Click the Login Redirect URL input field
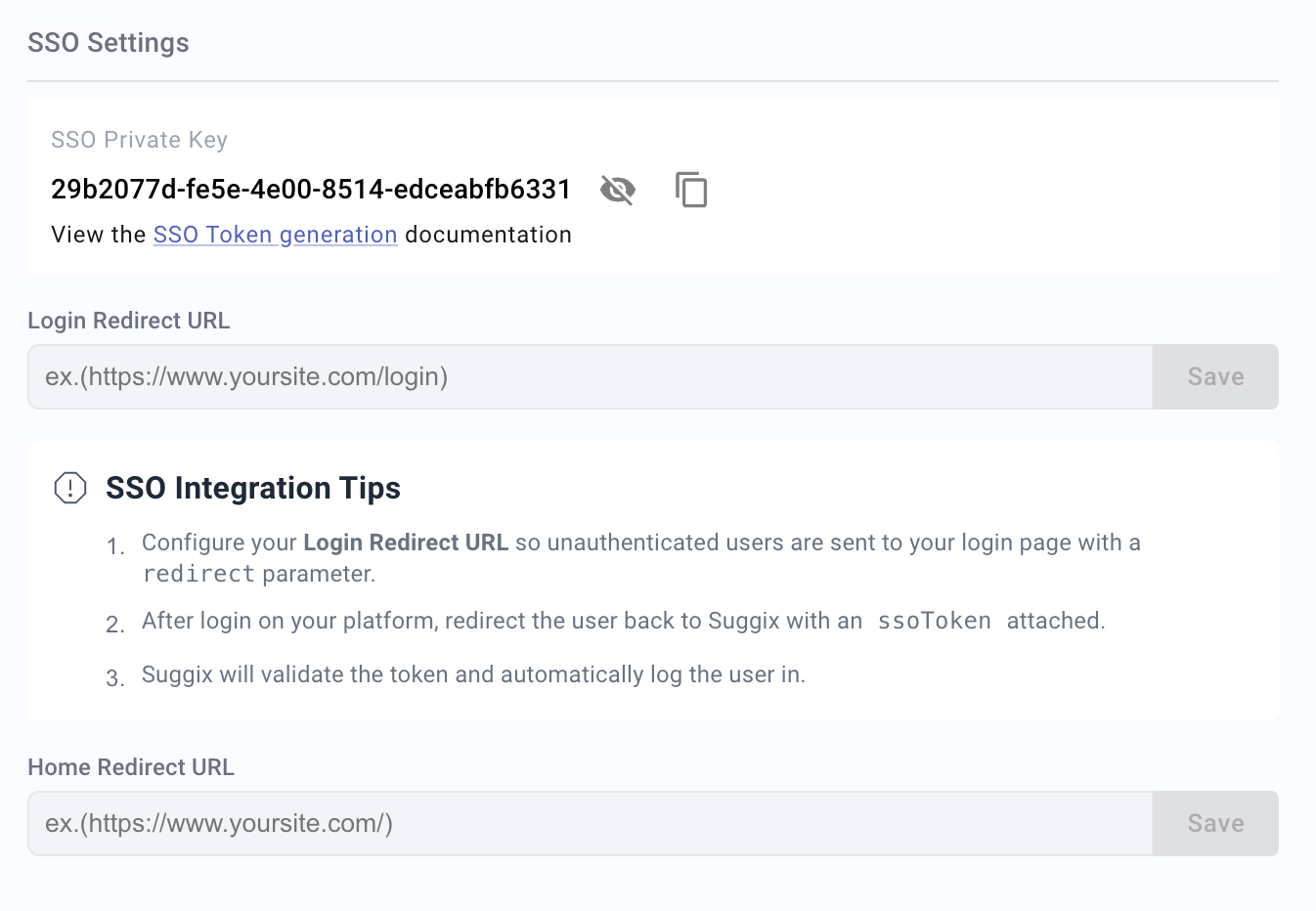Image resolution: width=1316 pixels, height=911 pixels. (587, 376)
